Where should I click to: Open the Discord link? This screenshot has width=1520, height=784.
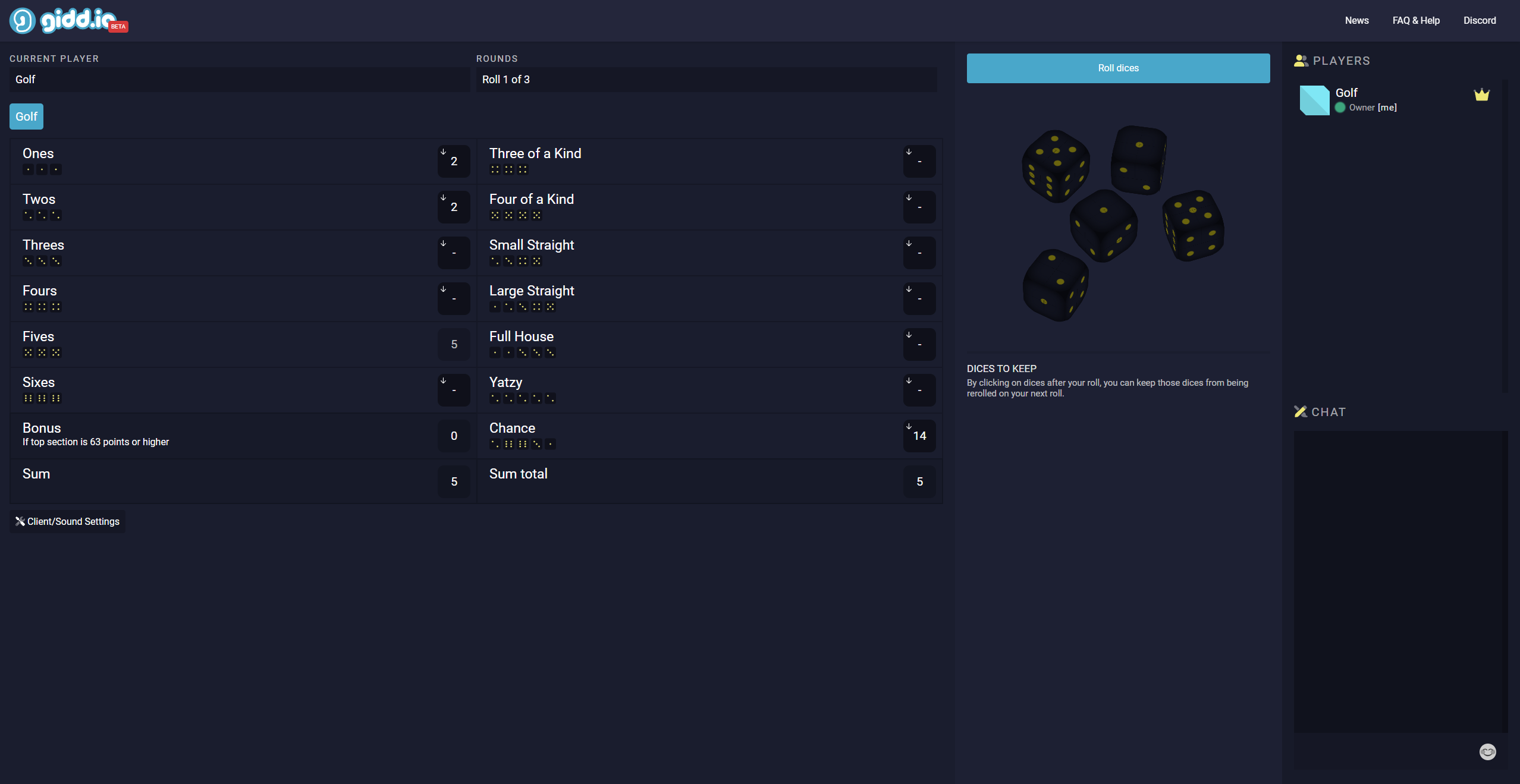click(x=1479, y=20)
